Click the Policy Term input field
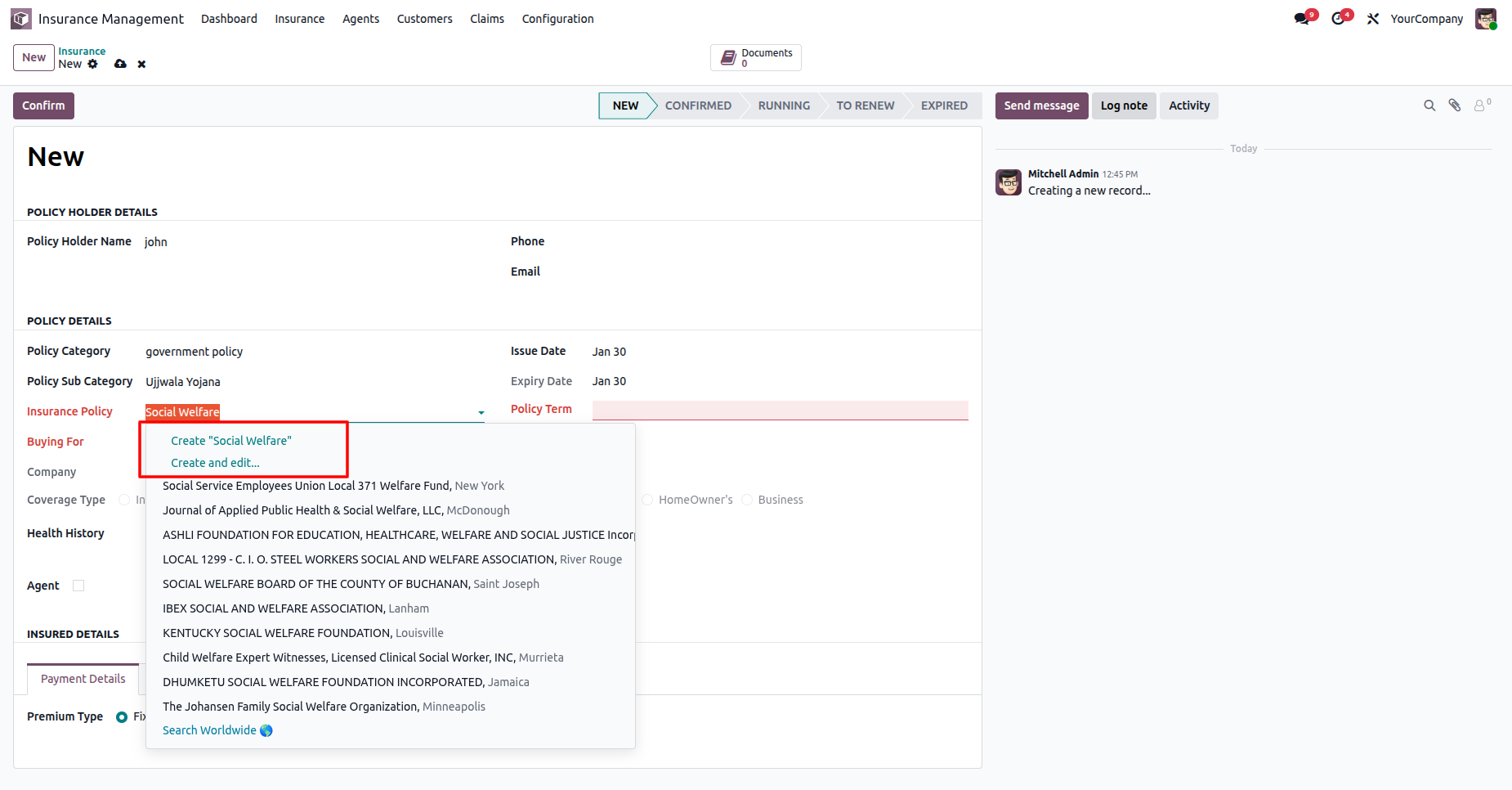 pos(780,410)
